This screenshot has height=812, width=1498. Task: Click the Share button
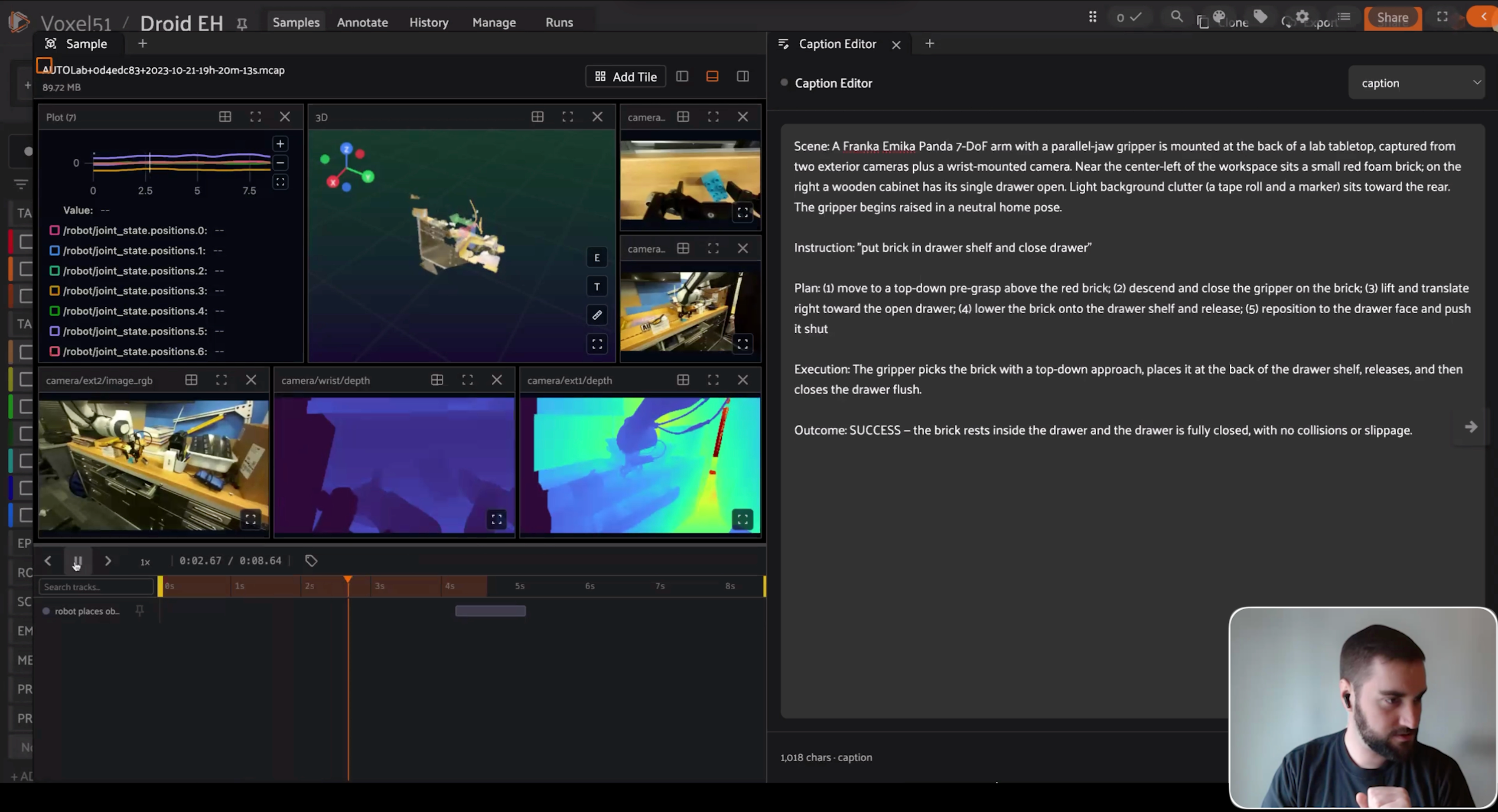click(1393, 17)
